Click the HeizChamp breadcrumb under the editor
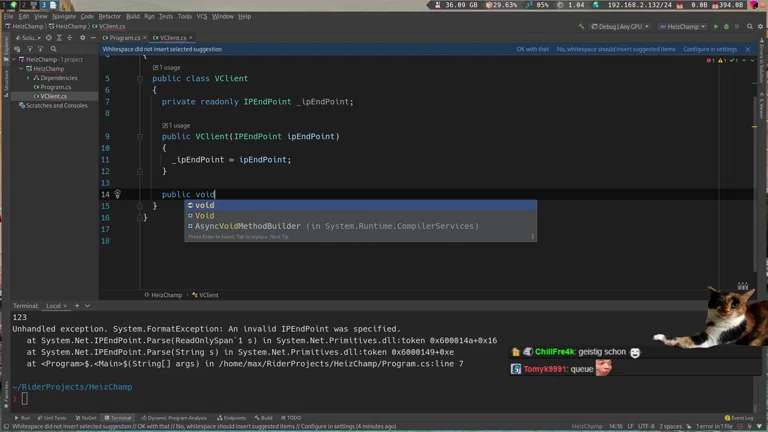The width and height of the screenshot is (768, 432). pos(163,295)
